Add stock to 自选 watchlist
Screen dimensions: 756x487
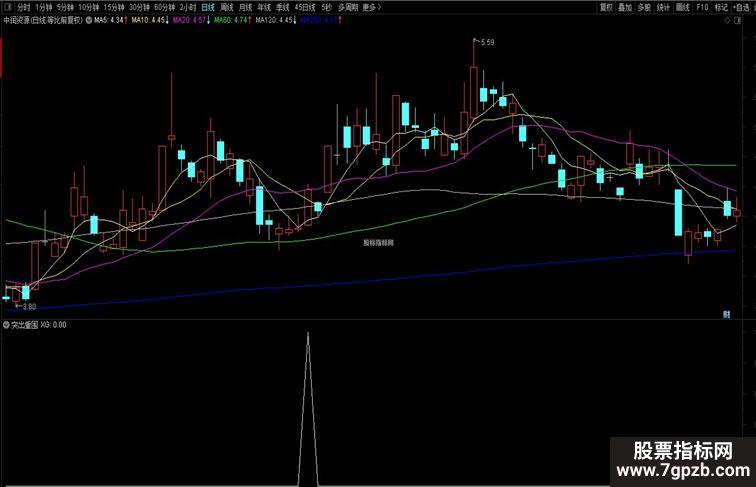click(x=741, y=7)
